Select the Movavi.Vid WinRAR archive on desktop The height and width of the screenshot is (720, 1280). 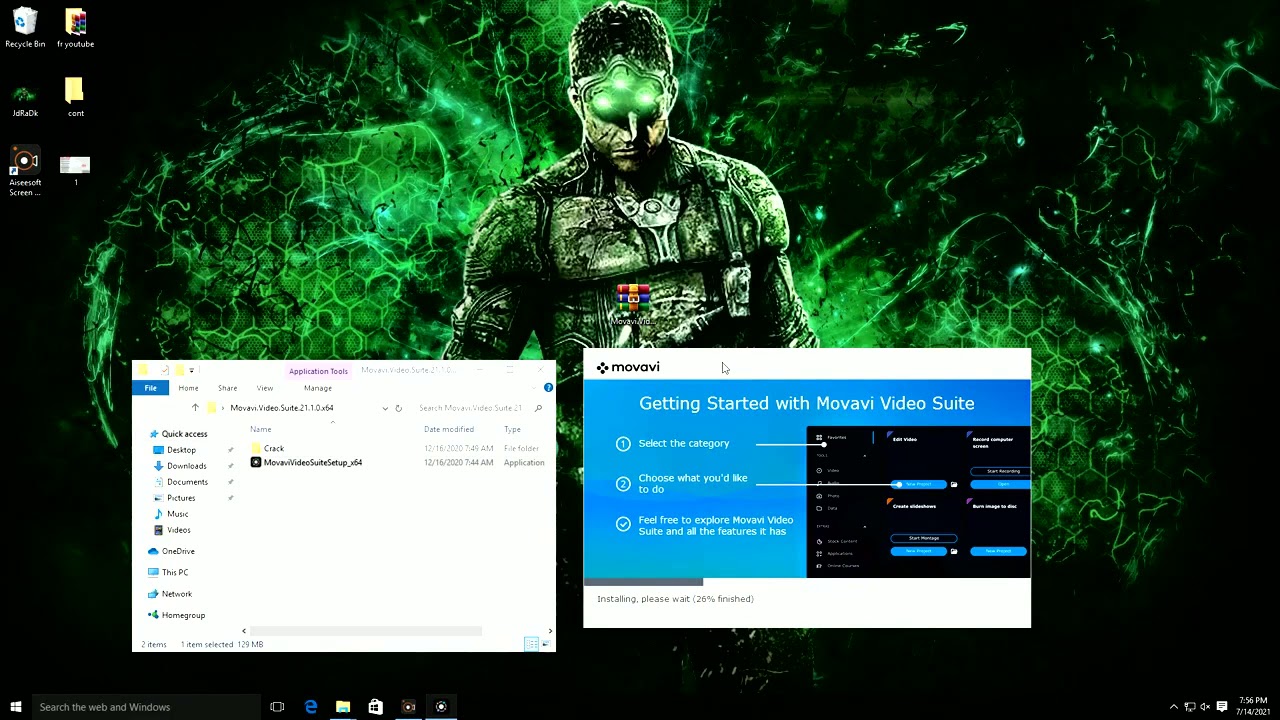[x=632, y=305]
